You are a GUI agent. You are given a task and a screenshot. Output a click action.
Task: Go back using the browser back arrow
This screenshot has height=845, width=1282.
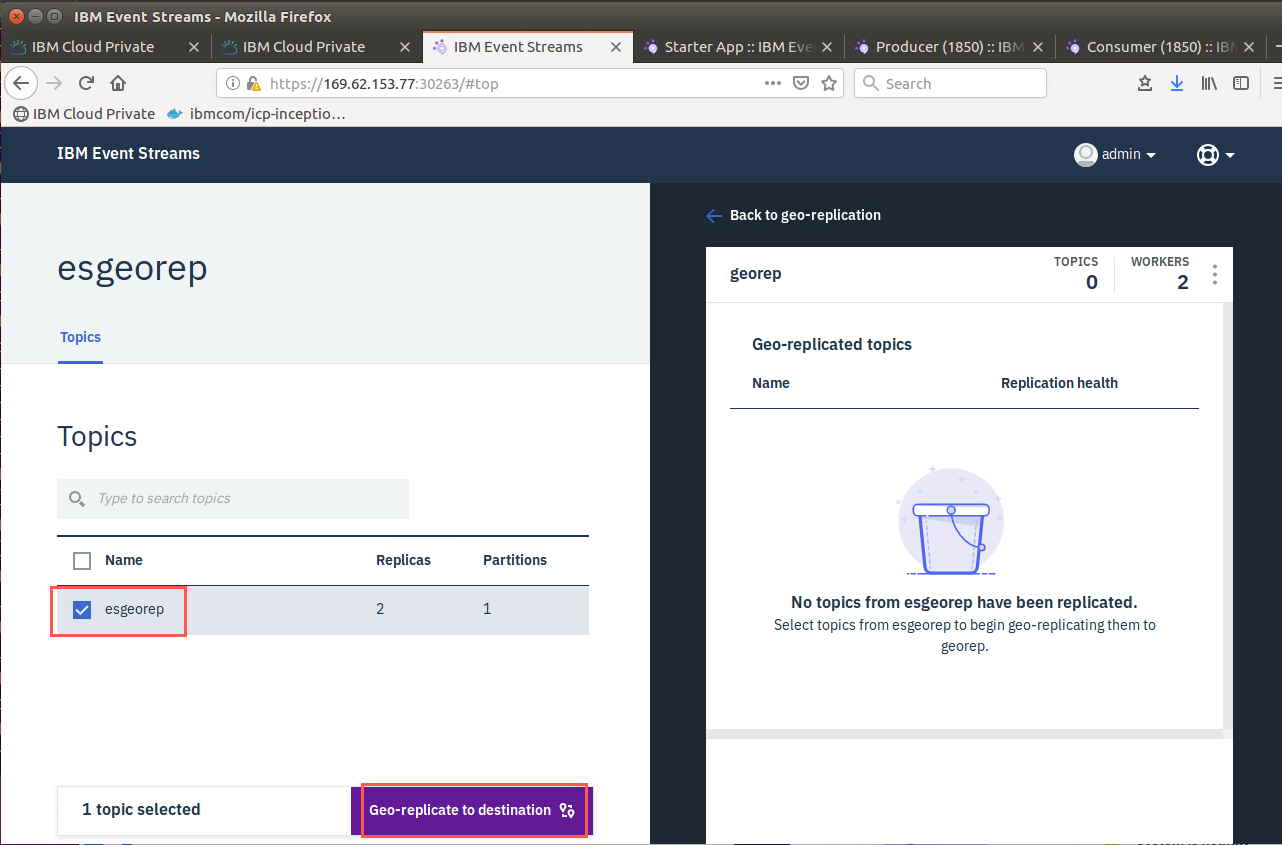coord(22,83)
